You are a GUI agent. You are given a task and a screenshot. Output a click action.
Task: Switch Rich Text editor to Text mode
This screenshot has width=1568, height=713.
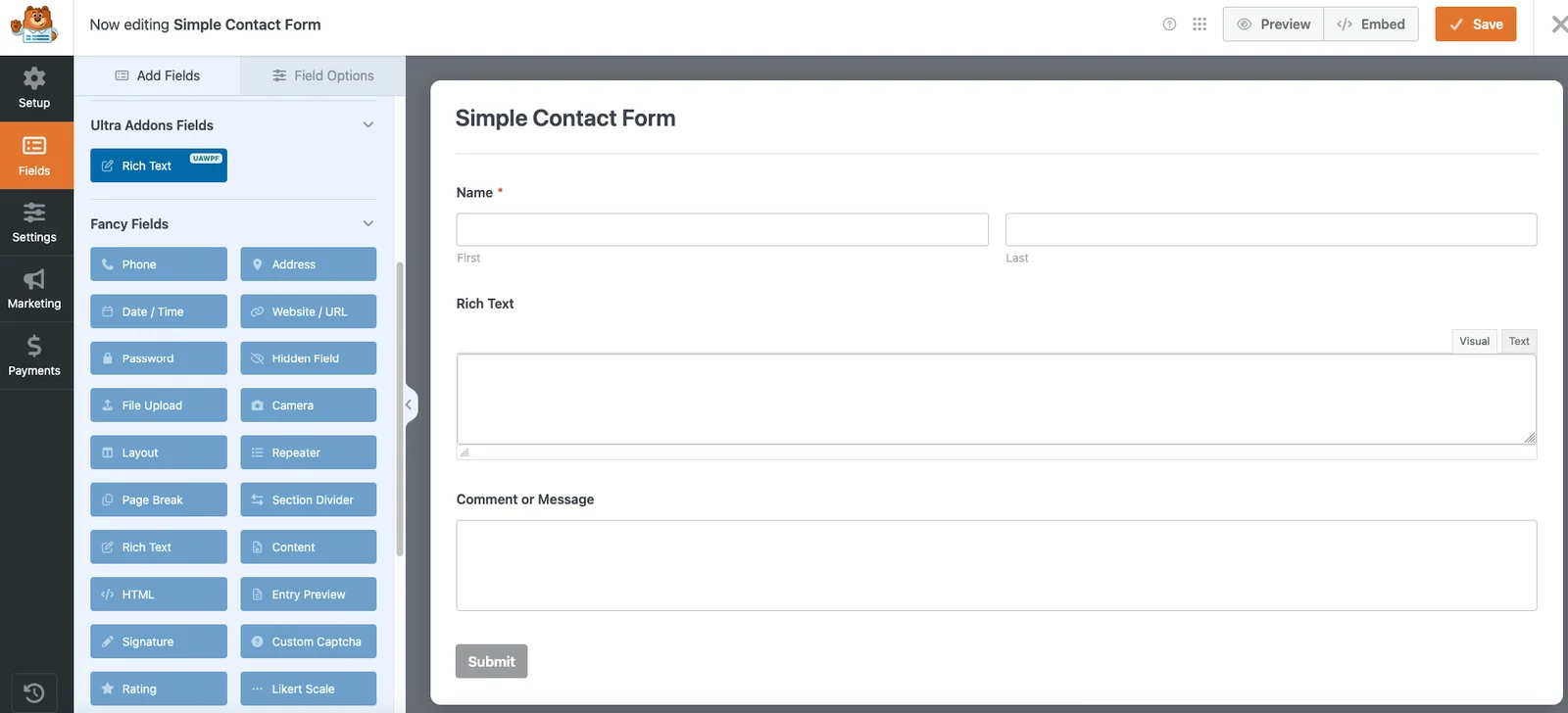coord(1519,341)
